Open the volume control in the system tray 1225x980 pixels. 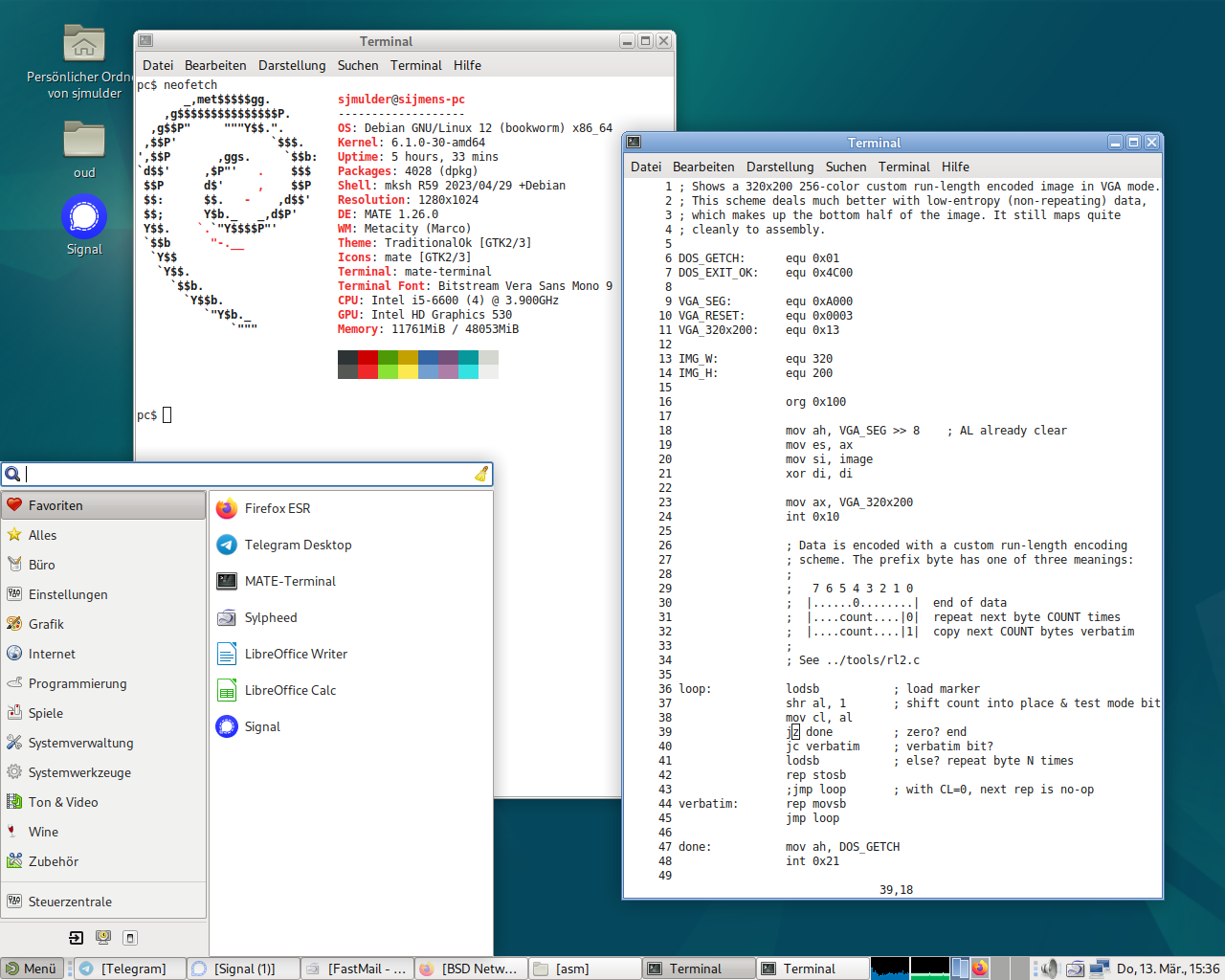pyautogui.click(x=1050, y=969)
